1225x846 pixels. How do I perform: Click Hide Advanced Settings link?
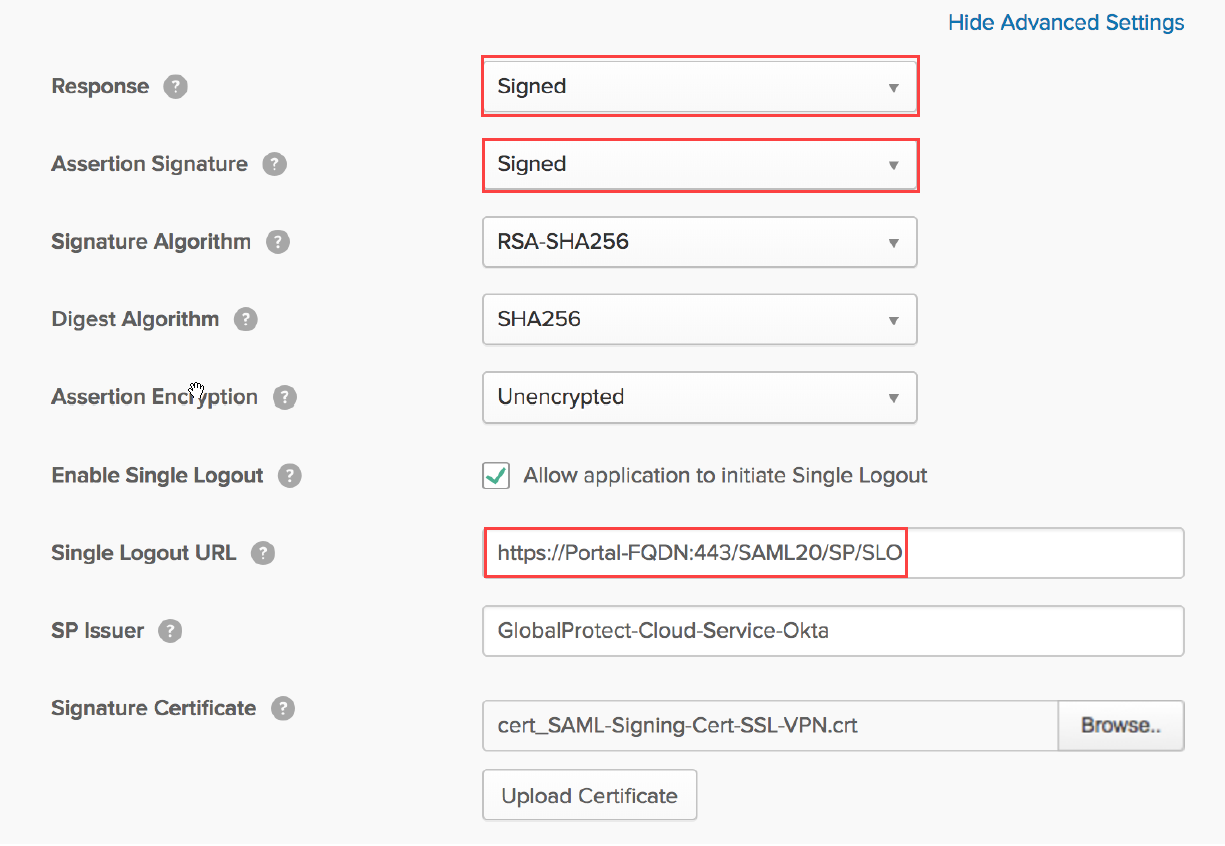pyautogui.click(x=1066, y=23)
